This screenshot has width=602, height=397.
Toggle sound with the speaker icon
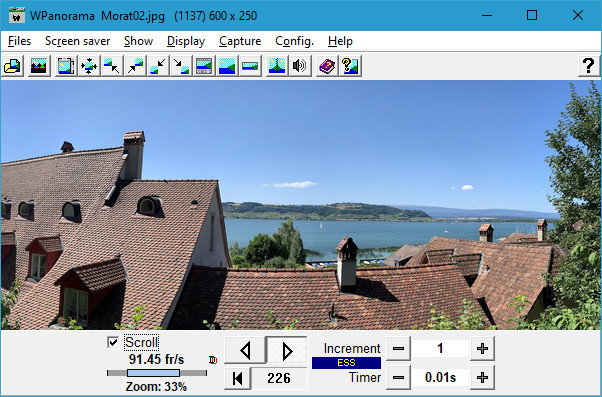pyautogui.click(x=300, y=66)
